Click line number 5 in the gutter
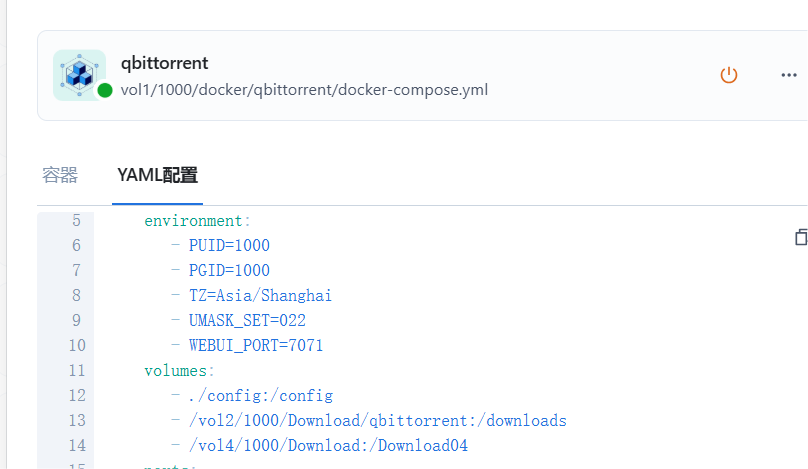 point(76,221)
